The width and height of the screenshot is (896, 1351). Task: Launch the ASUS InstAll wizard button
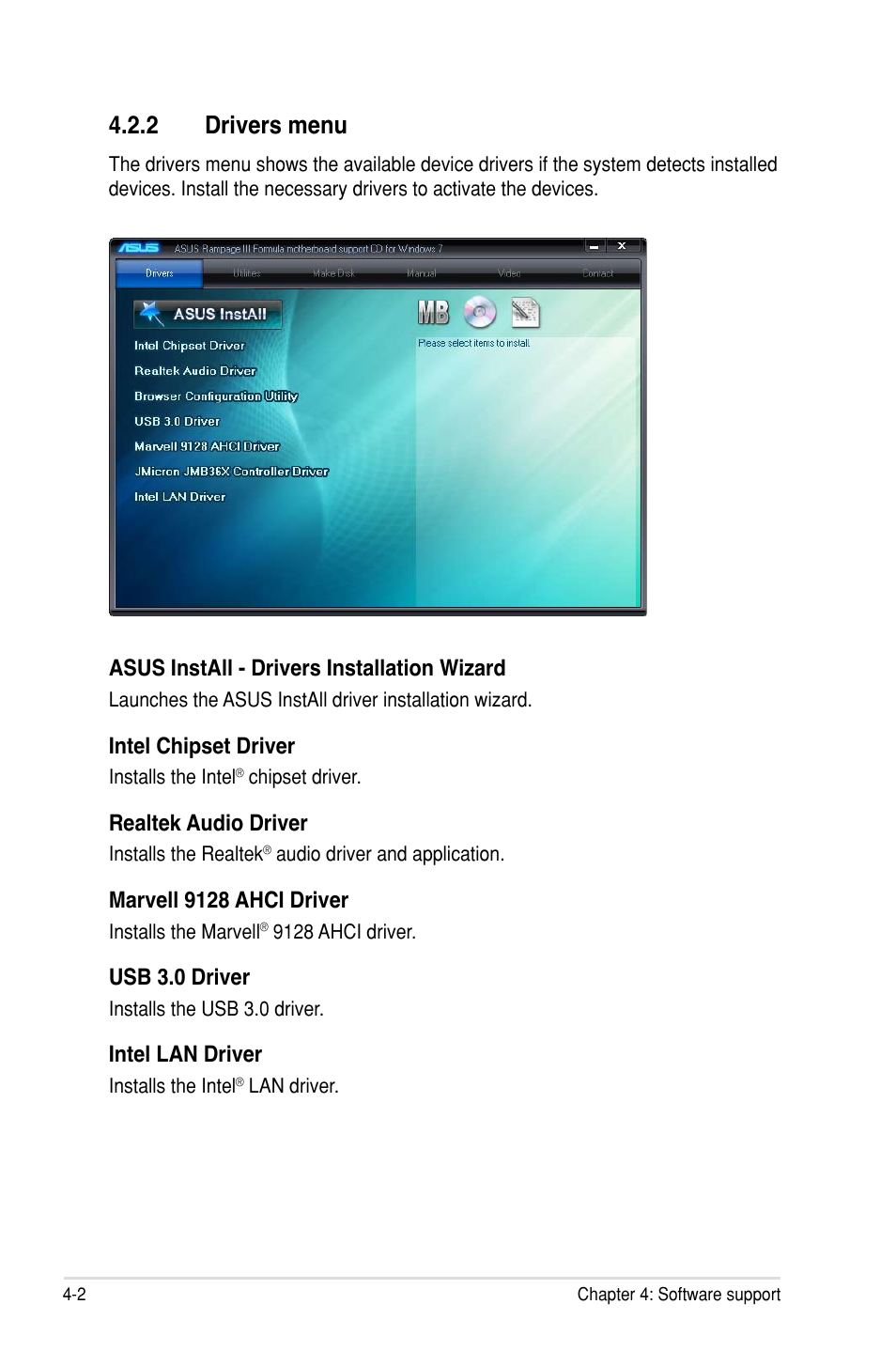tap(208, 314)
